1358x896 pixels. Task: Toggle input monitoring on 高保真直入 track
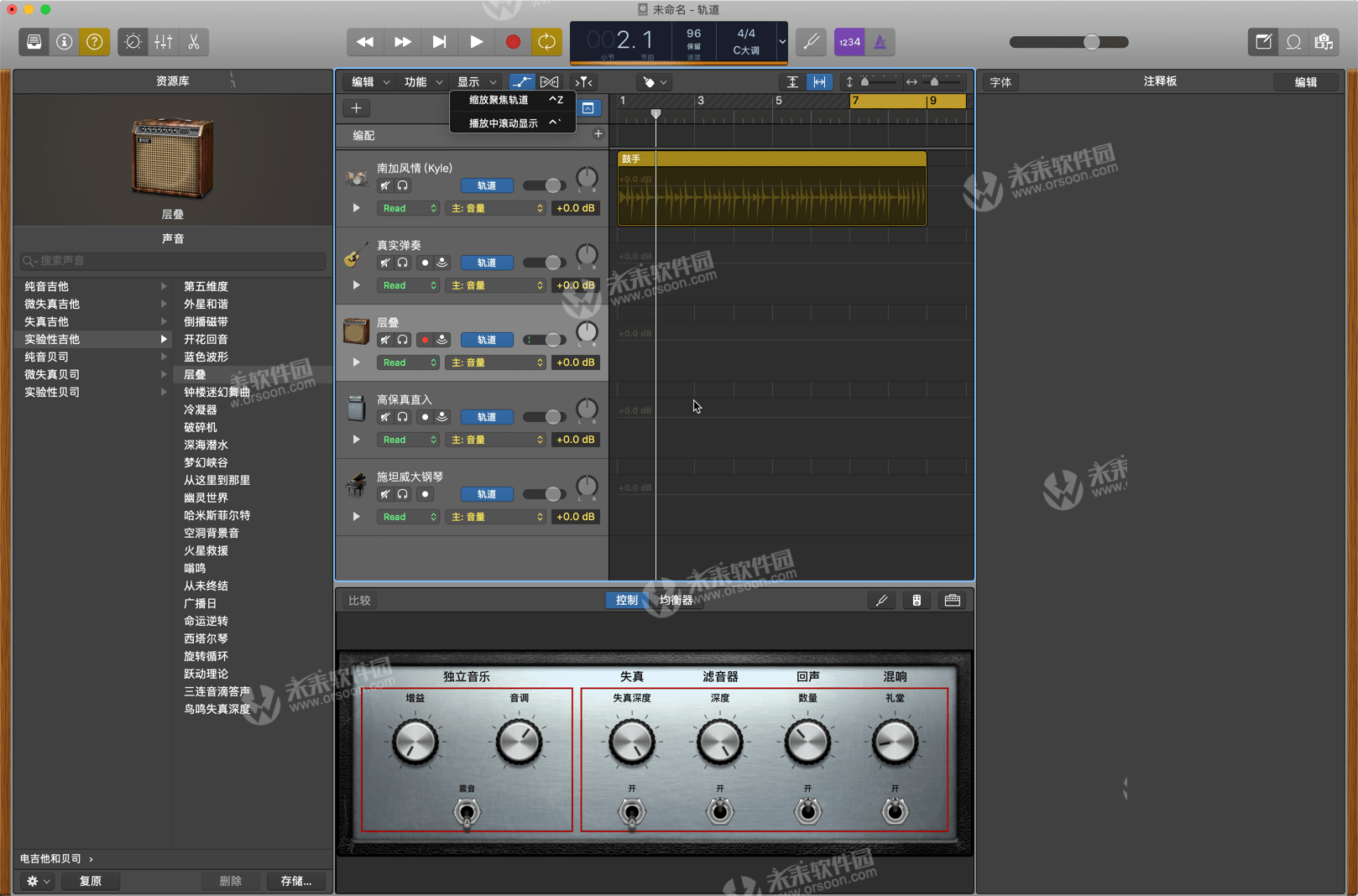coord(442,417)
